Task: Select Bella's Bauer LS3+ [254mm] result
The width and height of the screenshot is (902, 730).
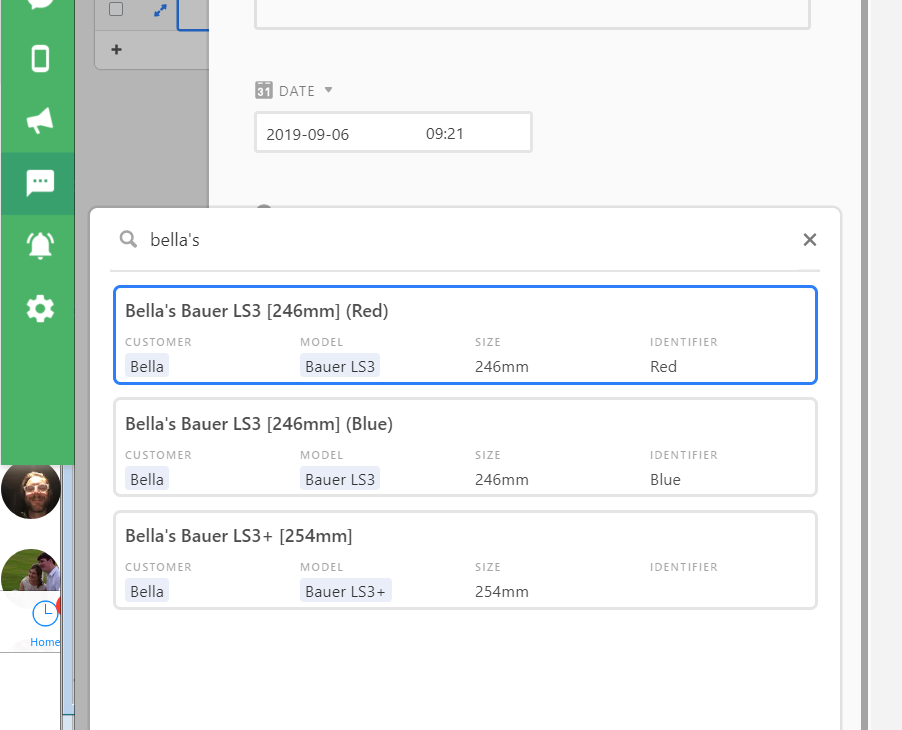Action: coord(465,560)
